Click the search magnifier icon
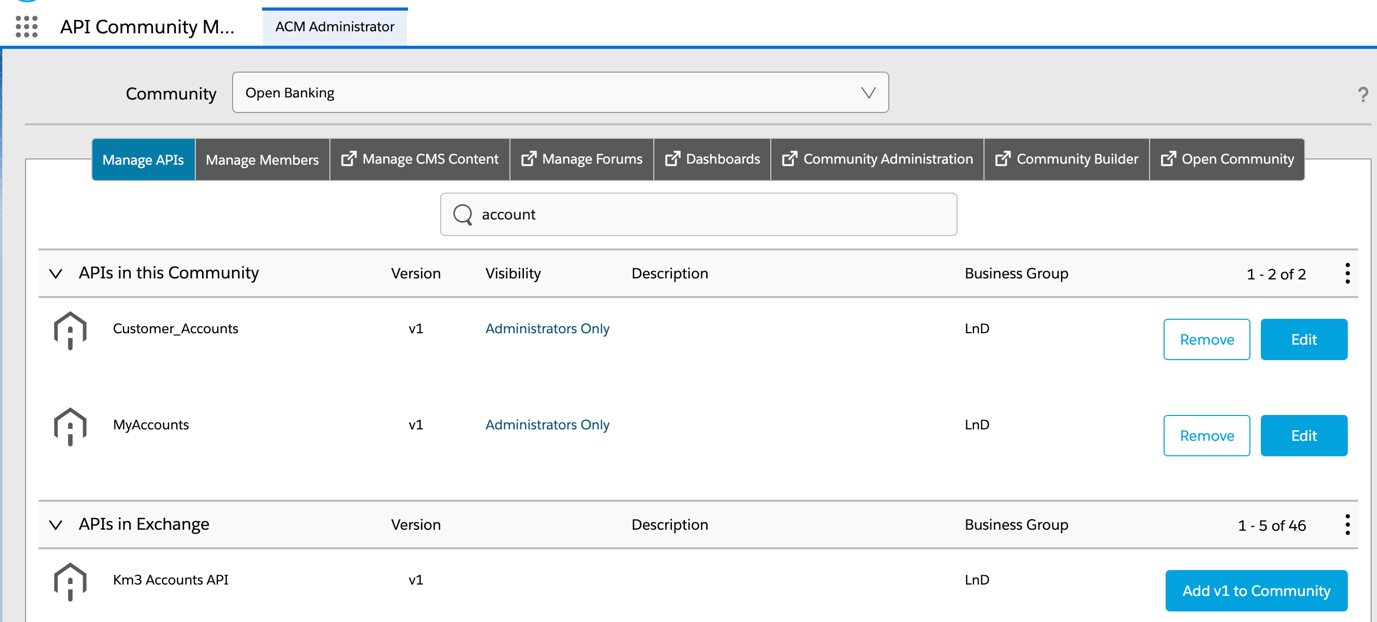The image size is (1377, 622). (x=463, y=214)
